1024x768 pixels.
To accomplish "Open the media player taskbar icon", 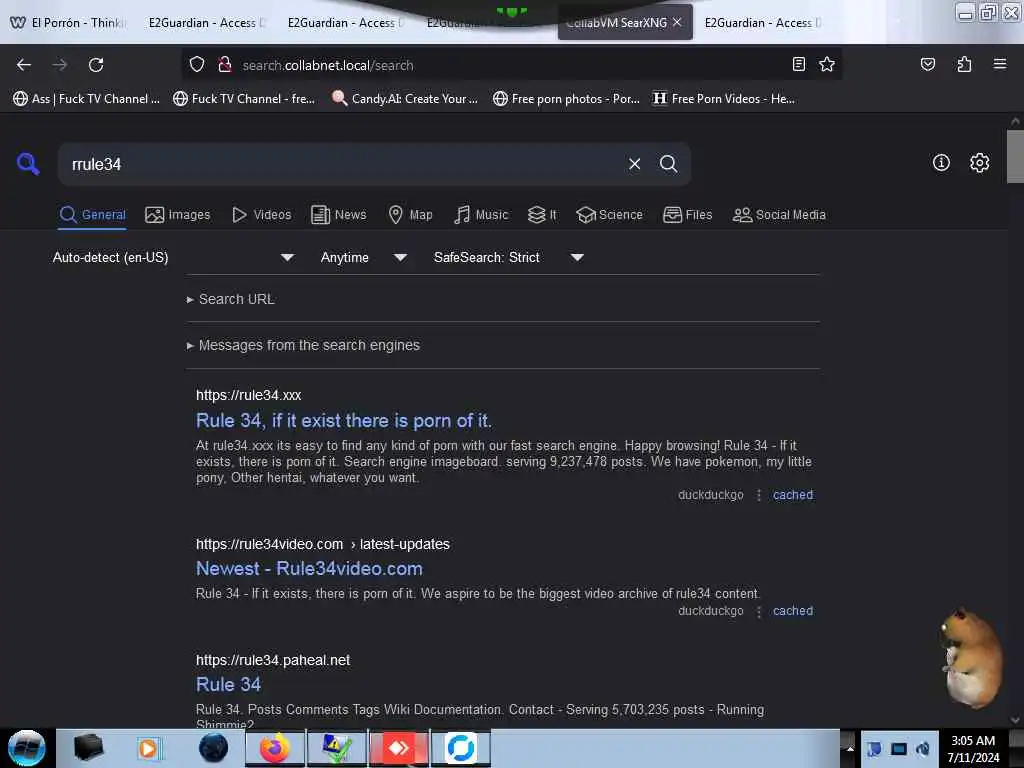I will 148,748.
